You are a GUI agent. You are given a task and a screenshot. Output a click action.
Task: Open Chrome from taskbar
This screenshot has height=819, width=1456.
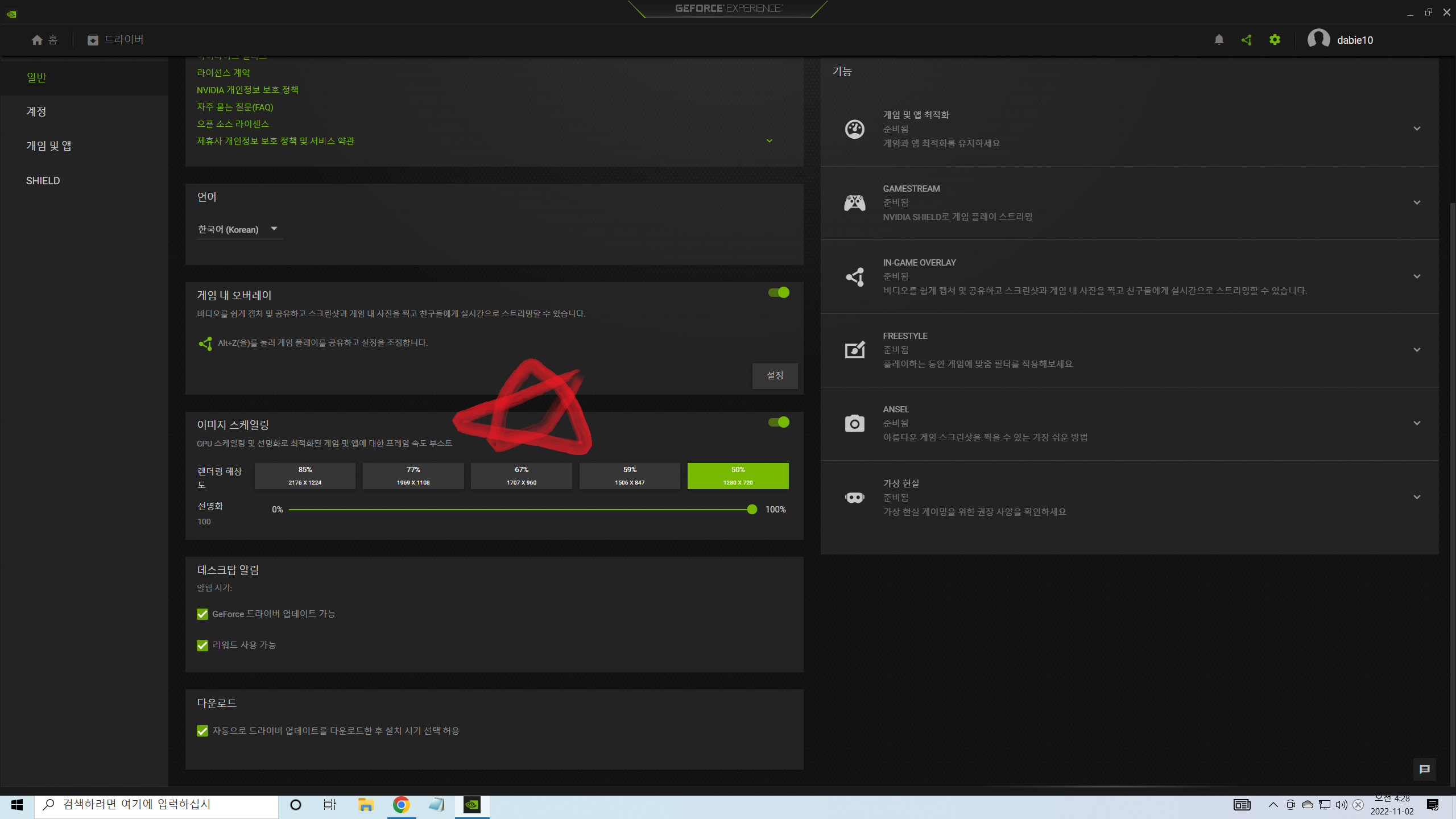tap(401, 805)
